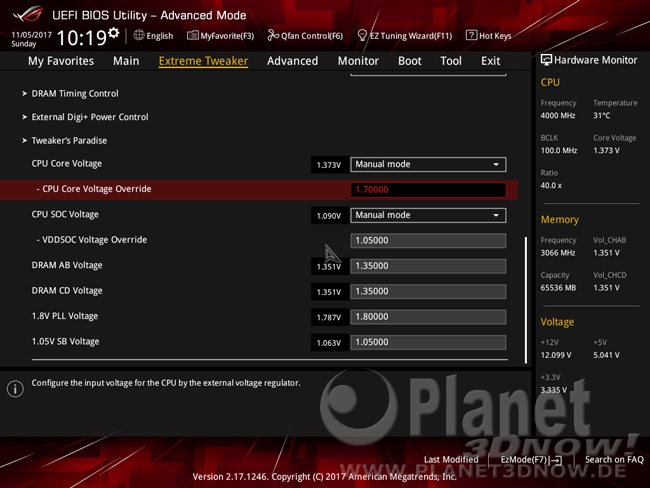The width and height of the screenshot is (650, 488).
Task: Click the 31°C temperature value
Action: pyautogui.click(x=601, y=116)
